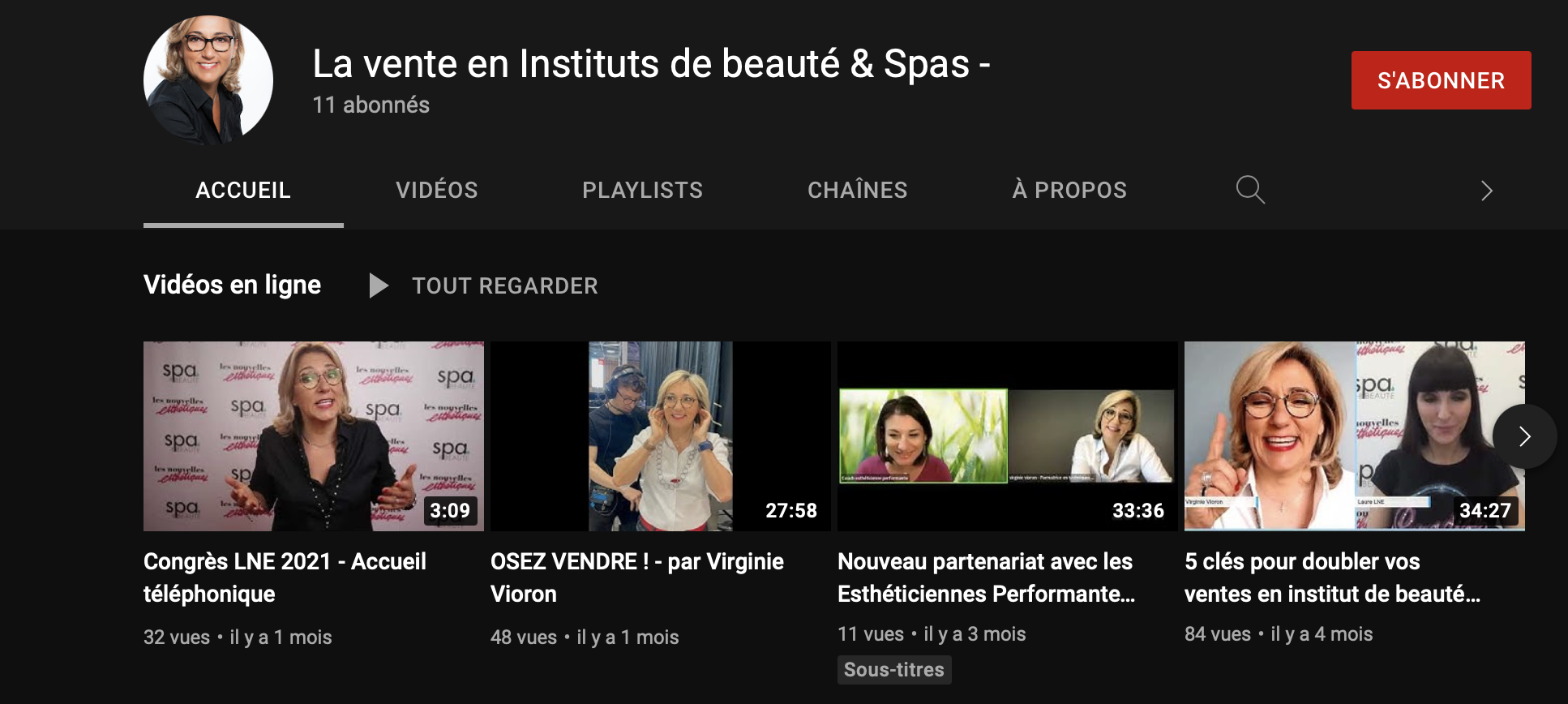Click the channel avatar profile picture
This screenshot has height=704, width=1568.
pyautogui.click(x=208, y=79)
